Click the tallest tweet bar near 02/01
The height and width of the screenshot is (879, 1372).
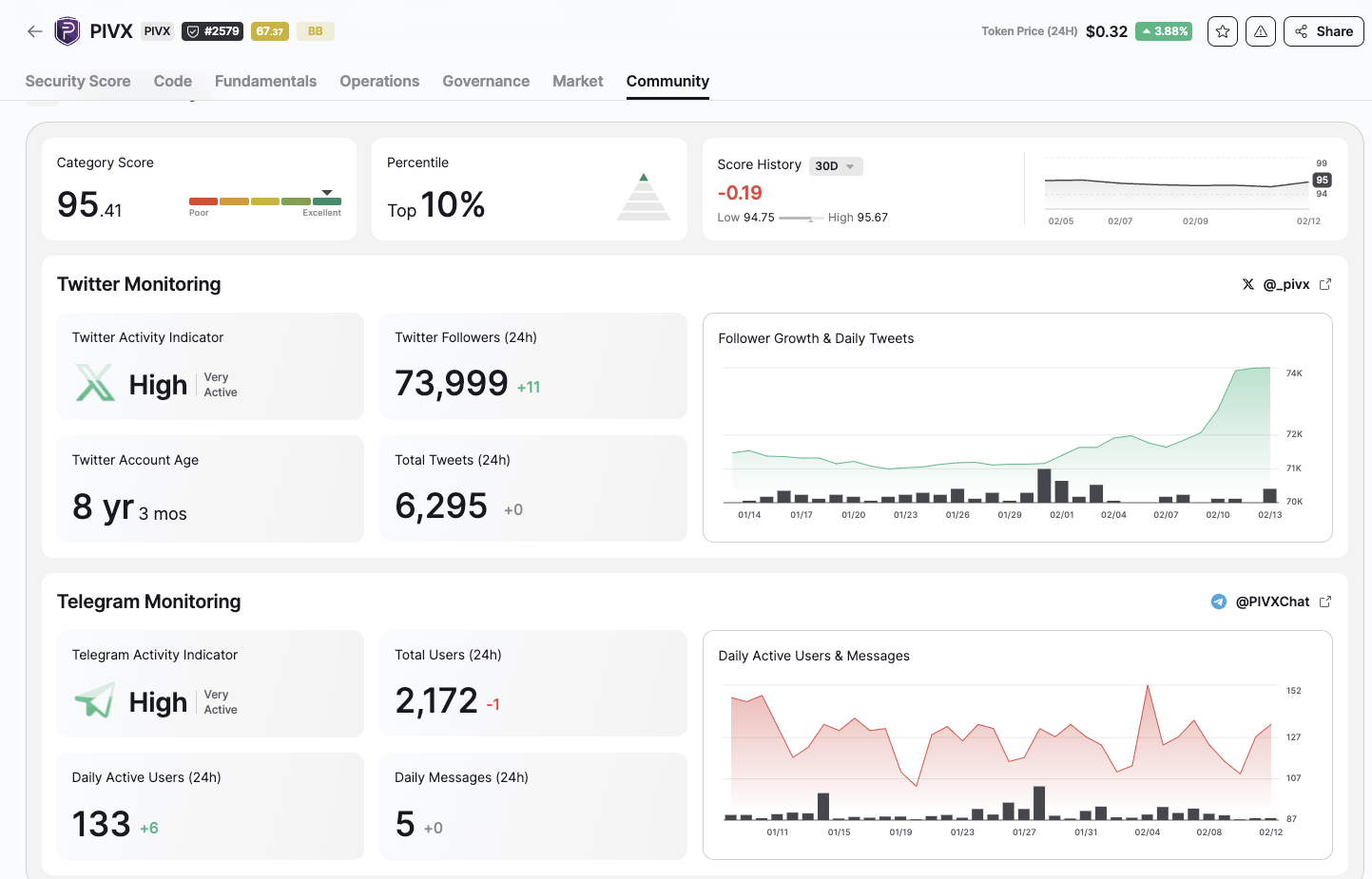1044,486
